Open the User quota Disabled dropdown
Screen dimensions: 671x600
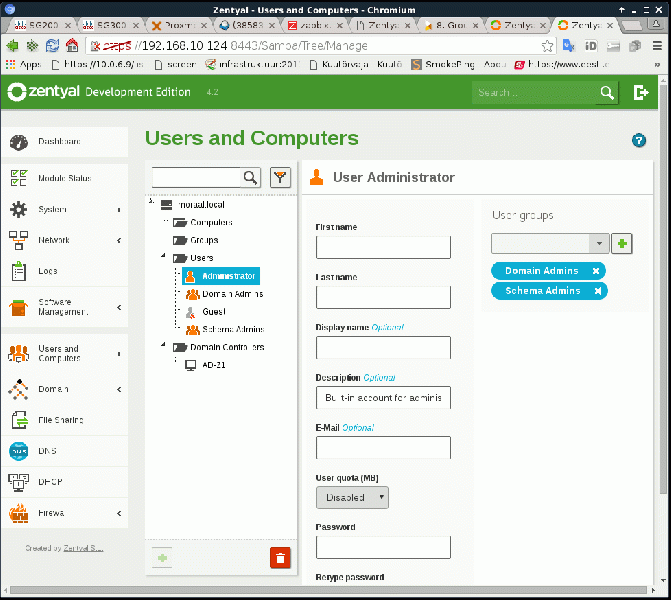[x=352, y=497]
